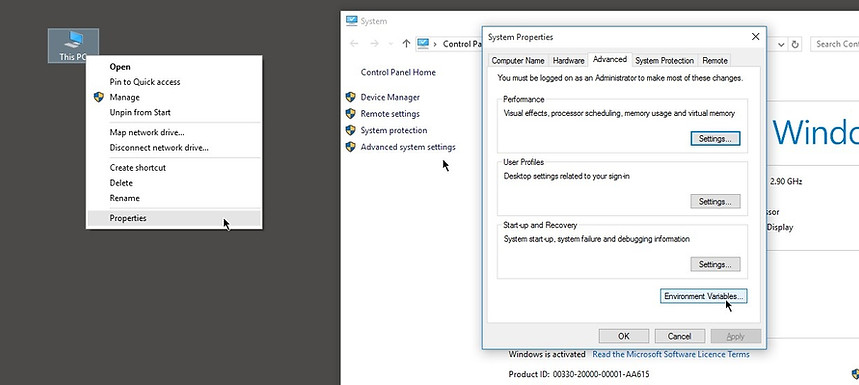The height and width of the screenshot is (385, 859).
Task: Open Performance Settings button
Action: pyautogui.click(x=715, y=139)
